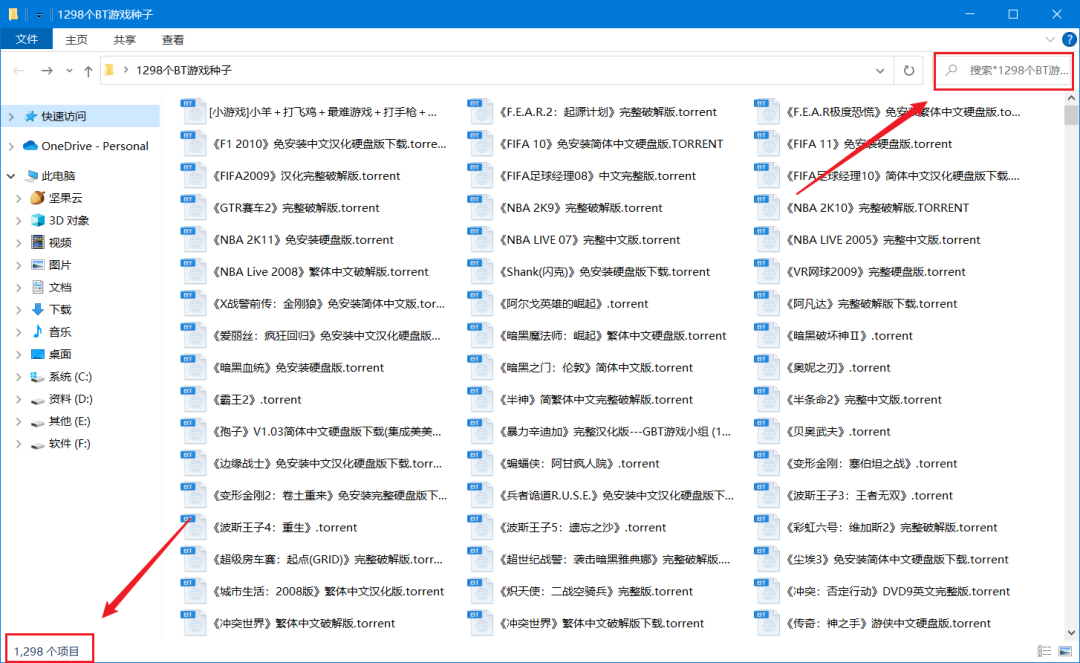Switch to the 共享 ribbon tab

pos(125,40)
